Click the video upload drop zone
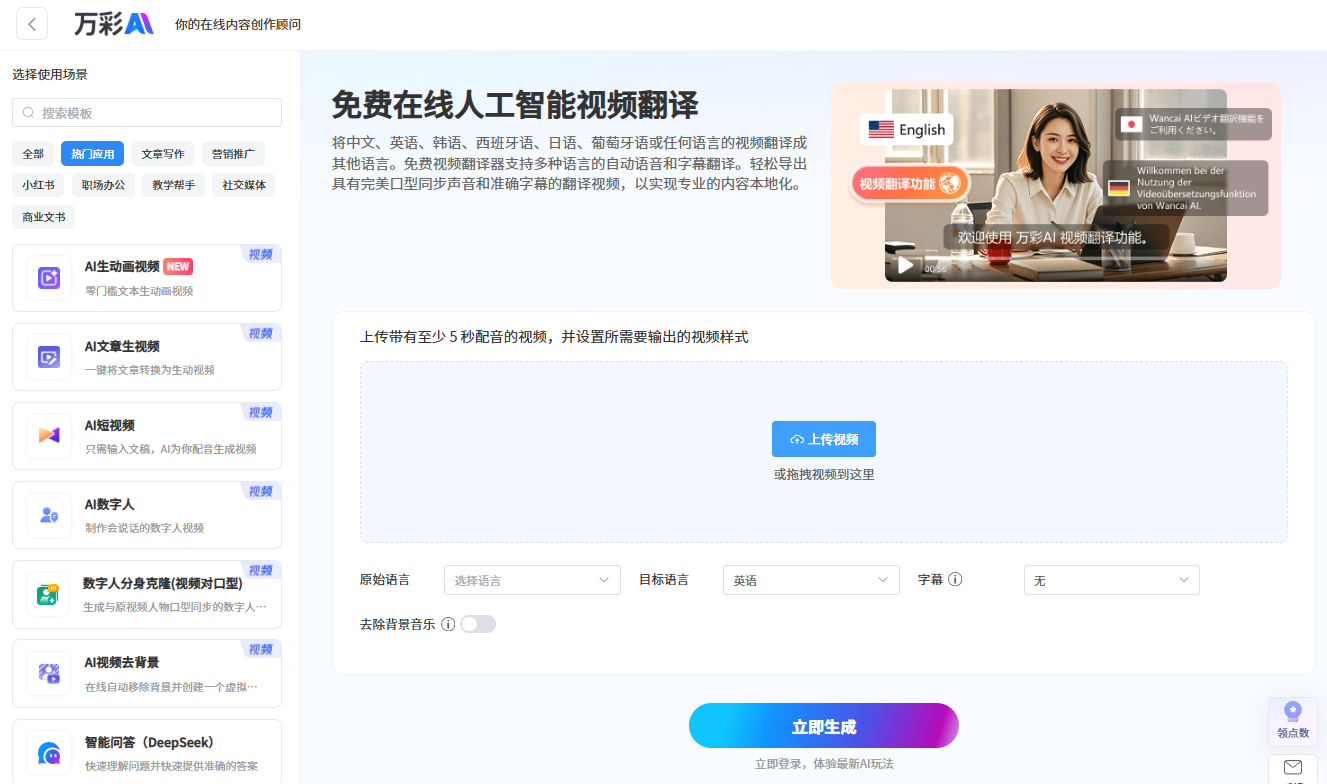This screenshot has height=784, width=1327. [824, 452]
